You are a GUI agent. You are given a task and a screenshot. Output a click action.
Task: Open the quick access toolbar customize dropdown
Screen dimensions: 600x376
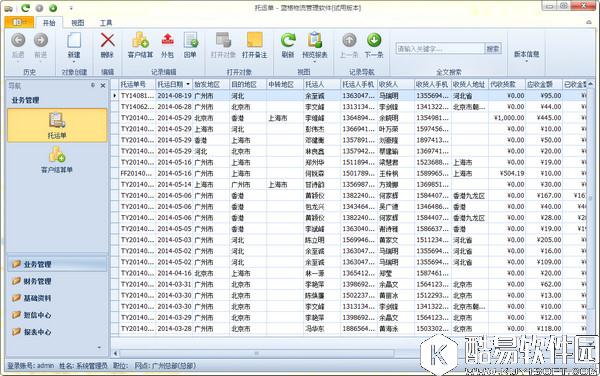(71, 8)
